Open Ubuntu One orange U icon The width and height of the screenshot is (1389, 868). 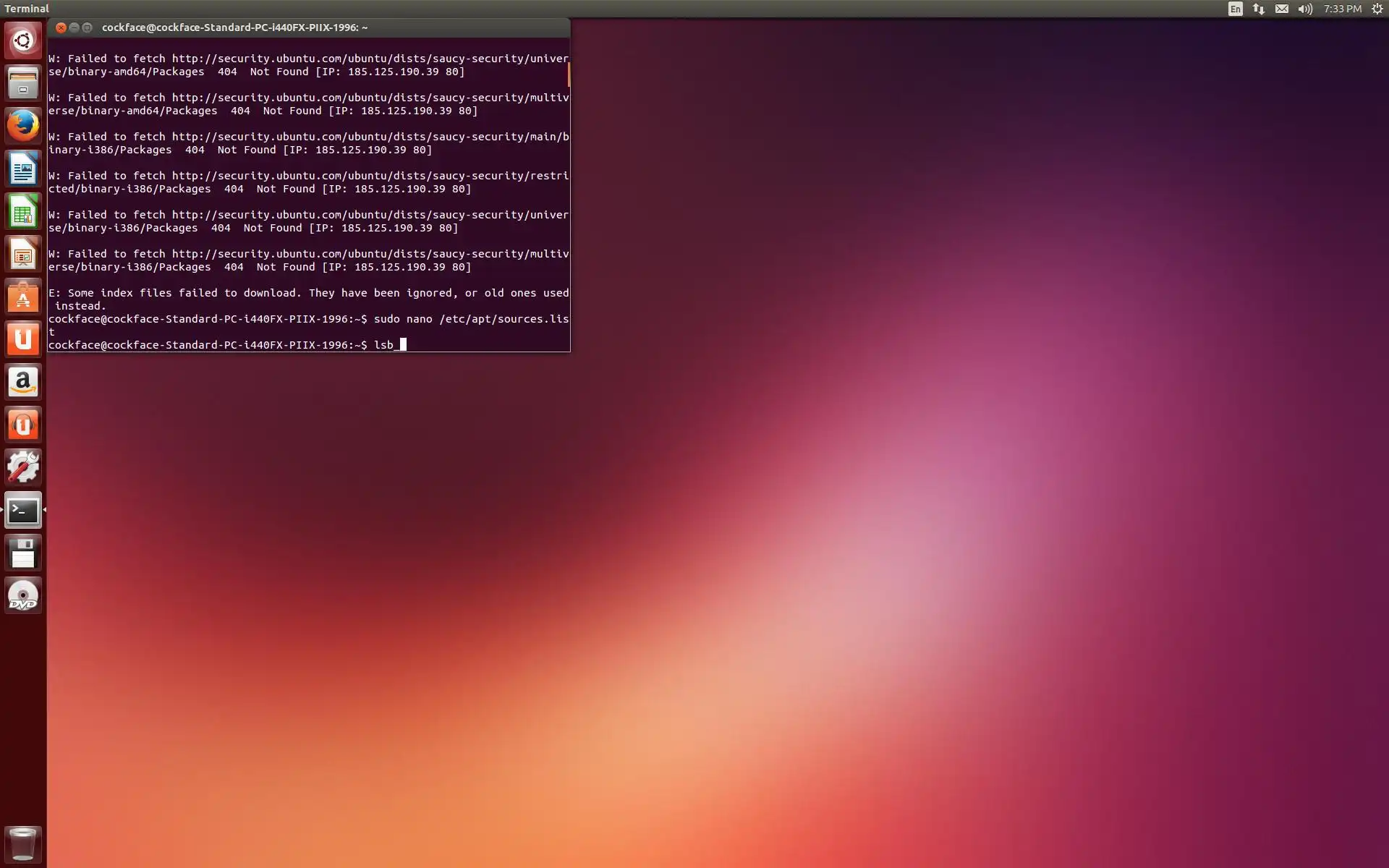[23, 339]
